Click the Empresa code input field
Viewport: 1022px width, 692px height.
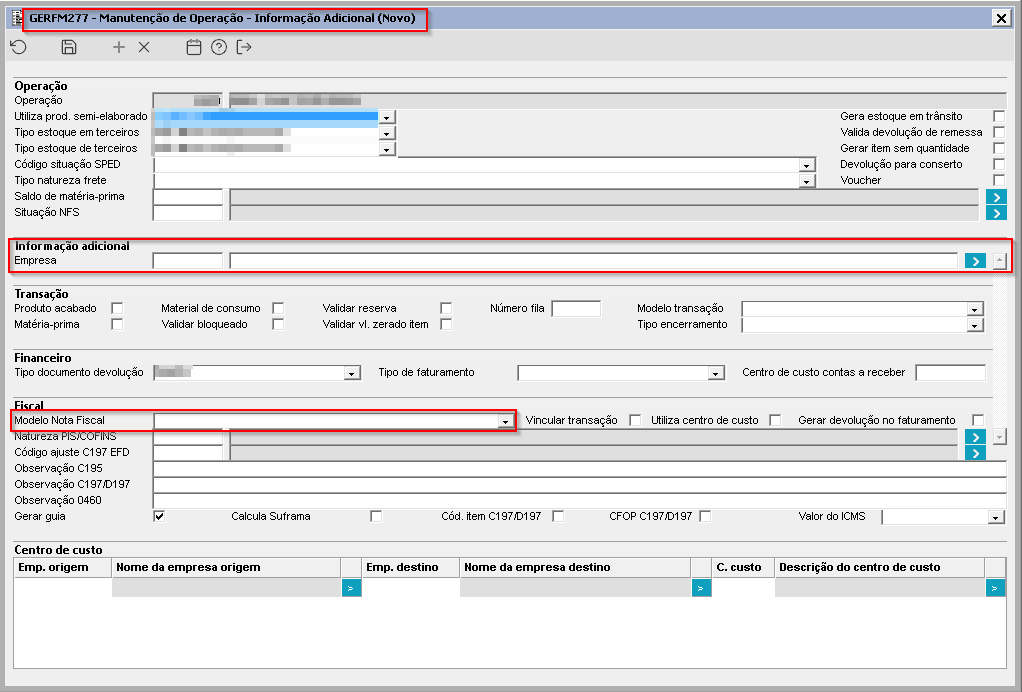tap(188, 261)
